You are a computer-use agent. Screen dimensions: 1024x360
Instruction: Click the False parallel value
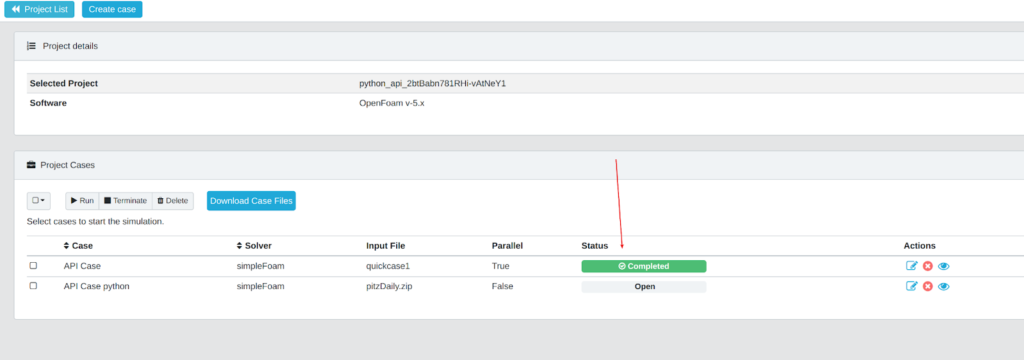(x=502, y=286)
